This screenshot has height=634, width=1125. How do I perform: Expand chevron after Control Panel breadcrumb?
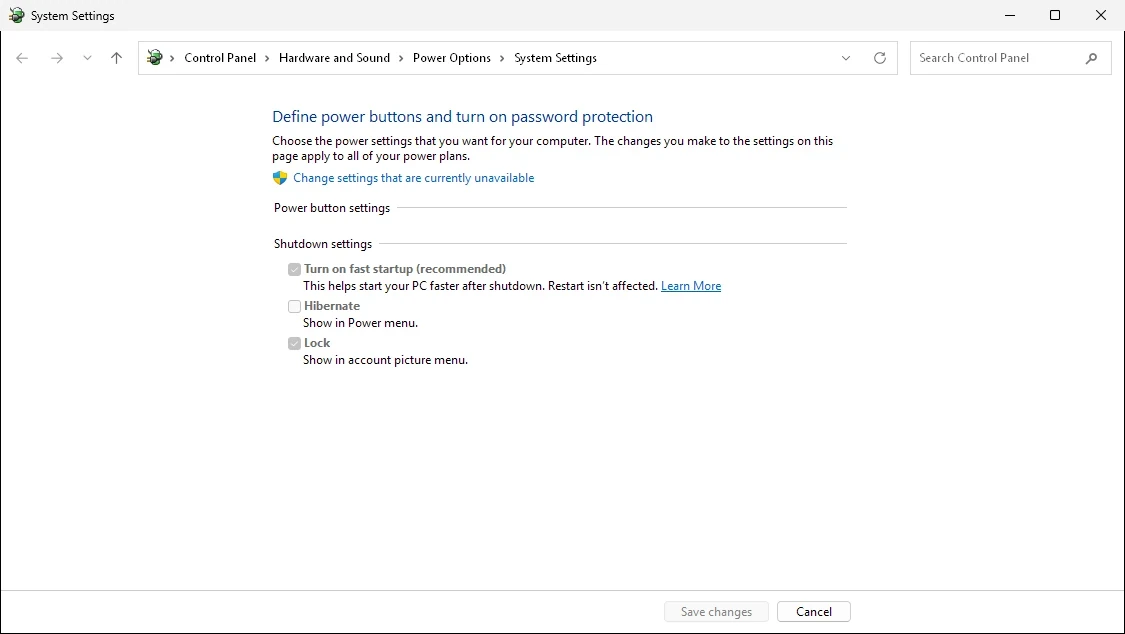pyautogui.click(x=268, y=58)
